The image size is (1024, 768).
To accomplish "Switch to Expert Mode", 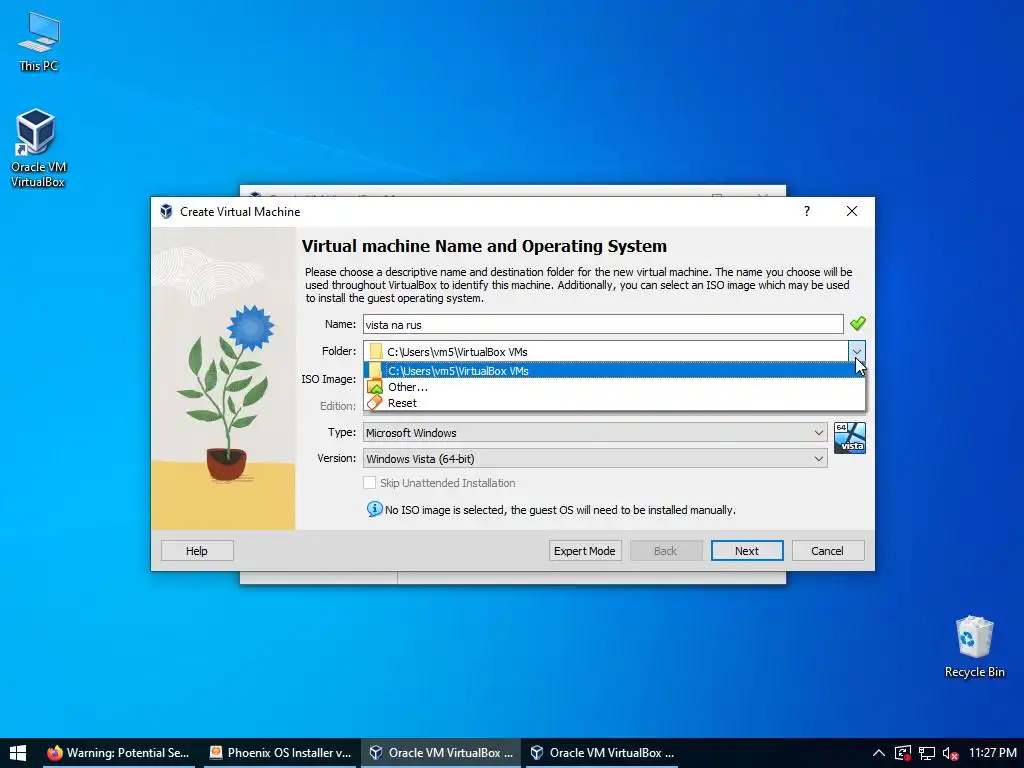I will [x=584, y=551].
